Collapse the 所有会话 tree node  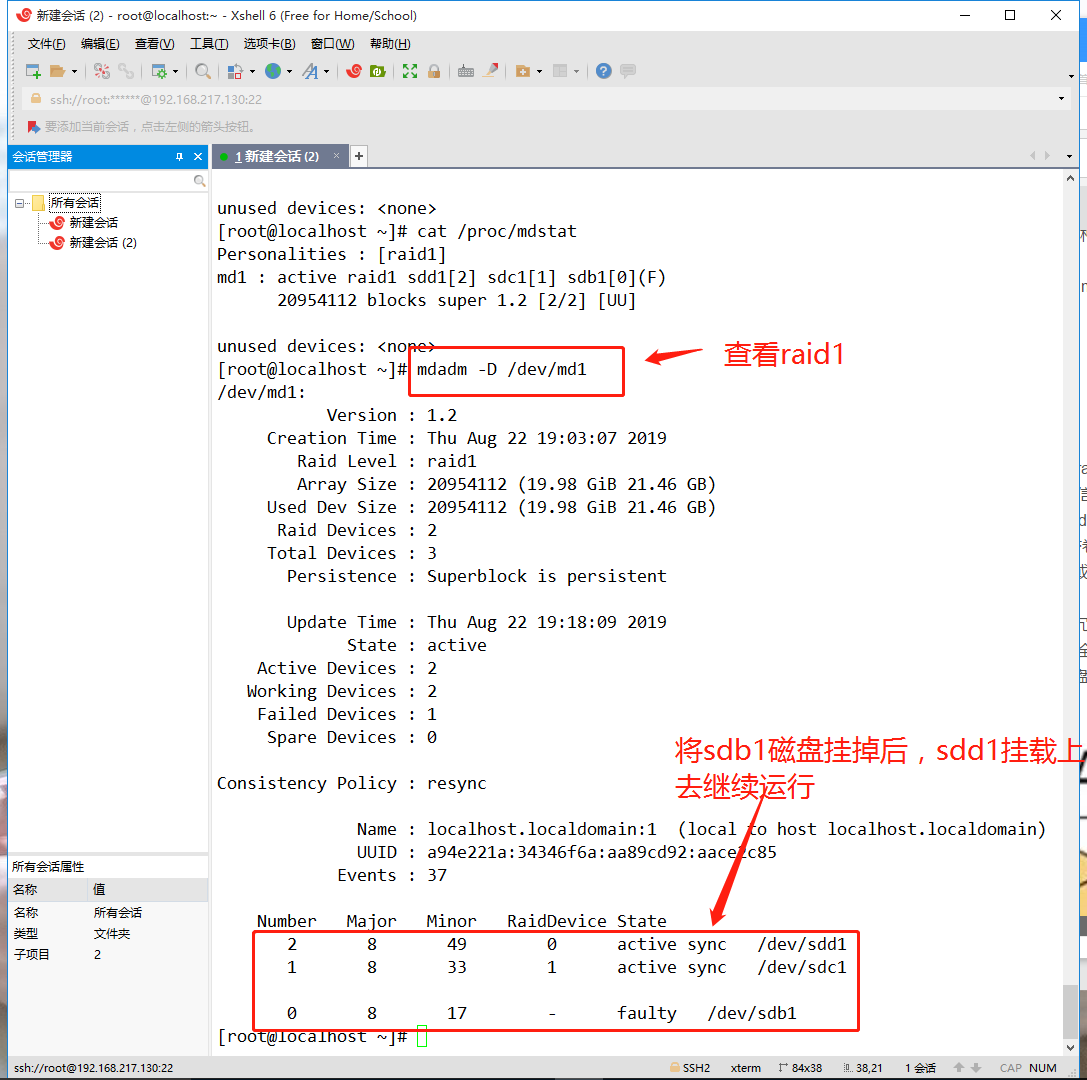[19, 203]
